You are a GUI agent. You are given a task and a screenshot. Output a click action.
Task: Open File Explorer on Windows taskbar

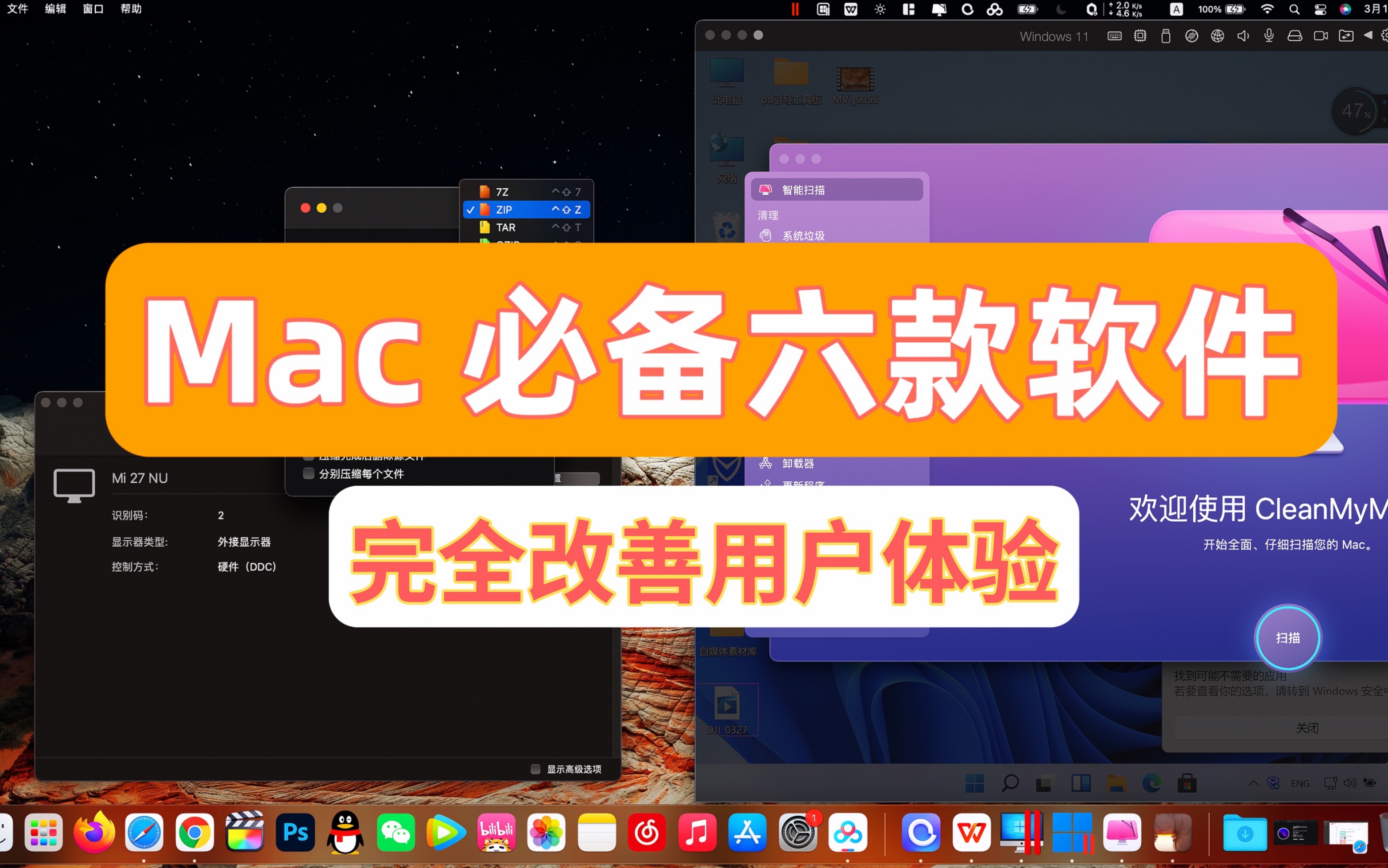(x=1117, y=783)
